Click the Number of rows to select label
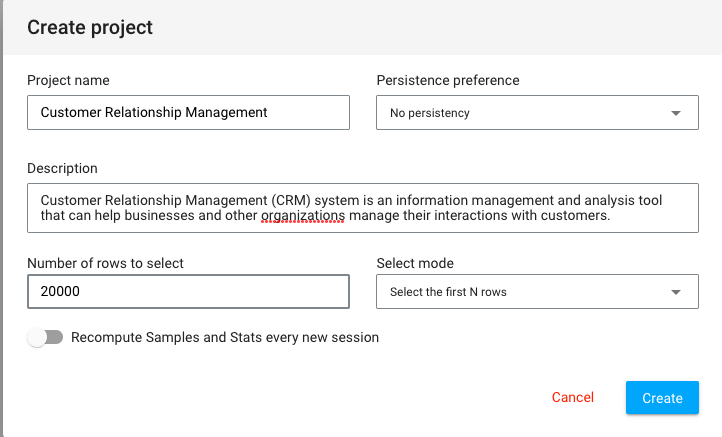 tap(105, 263)
